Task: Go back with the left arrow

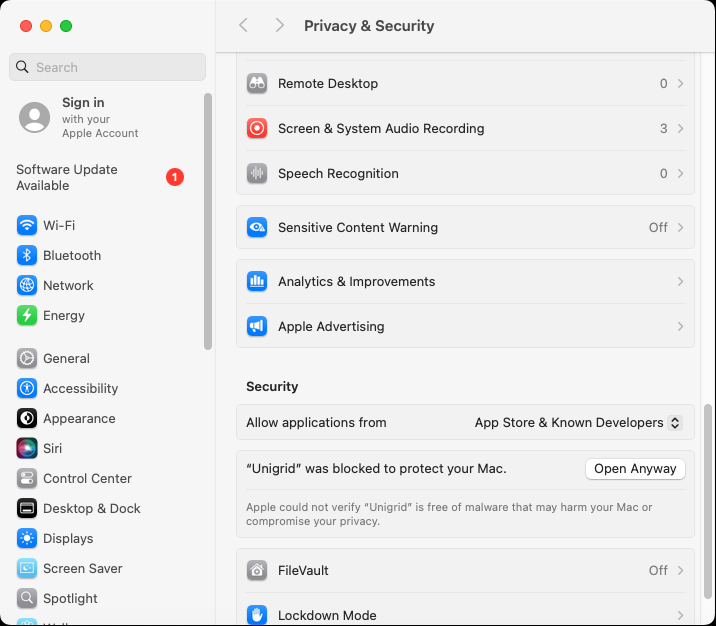Action: tap(244, 26)
